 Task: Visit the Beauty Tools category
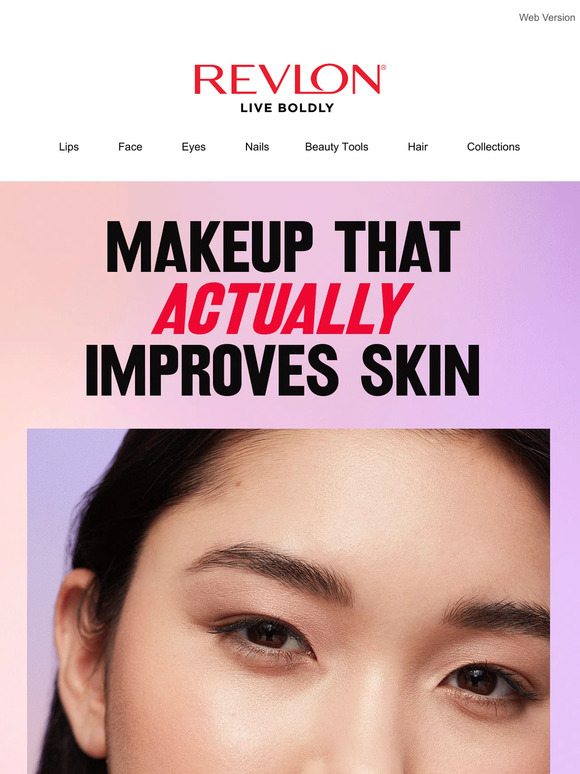pyautogui.click(x=336, y=147)
